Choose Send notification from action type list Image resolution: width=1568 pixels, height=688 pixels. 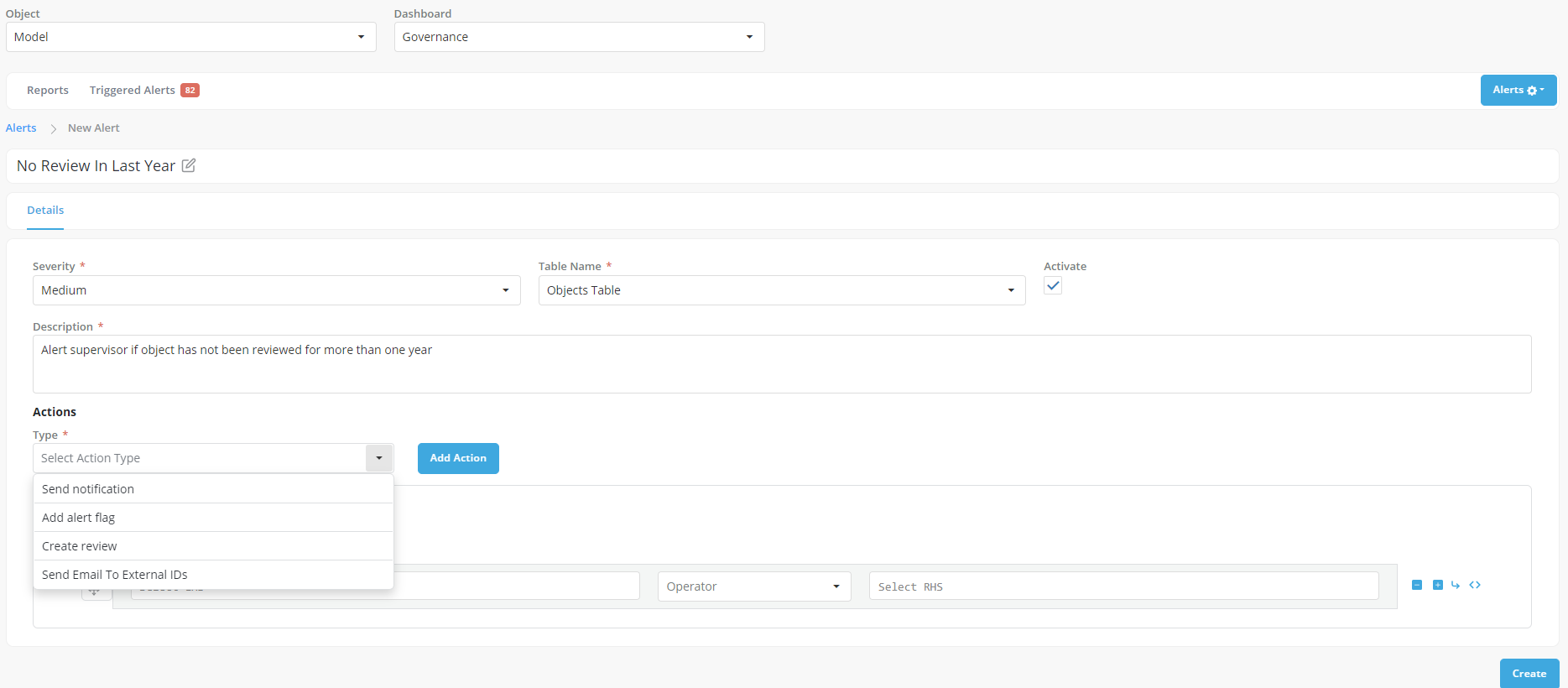[x=88, y=489]
